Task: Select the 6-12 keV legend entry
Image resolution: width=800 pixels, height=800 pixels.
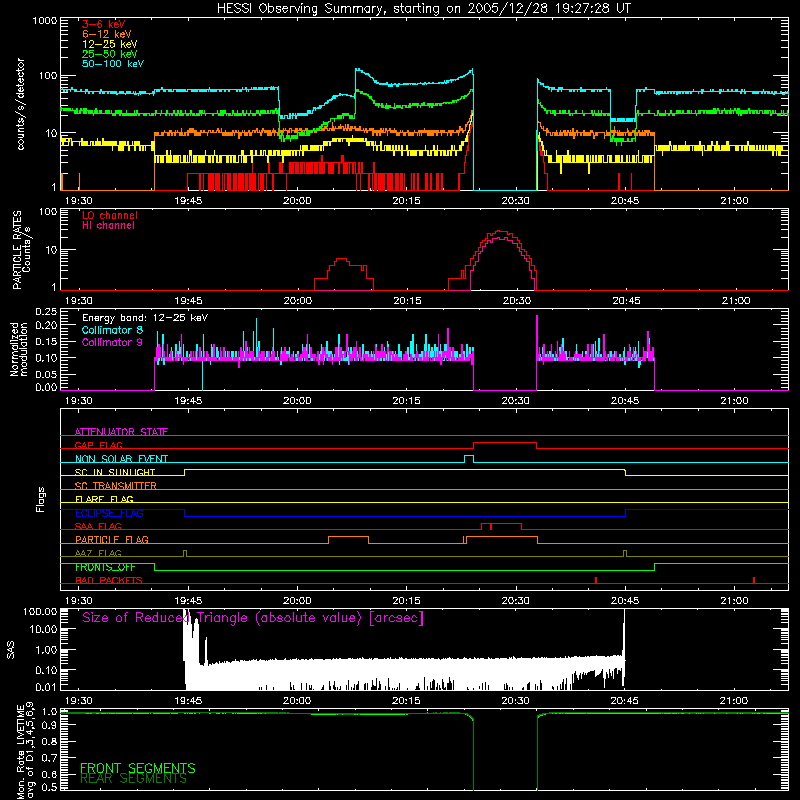Action: [107, 34]
